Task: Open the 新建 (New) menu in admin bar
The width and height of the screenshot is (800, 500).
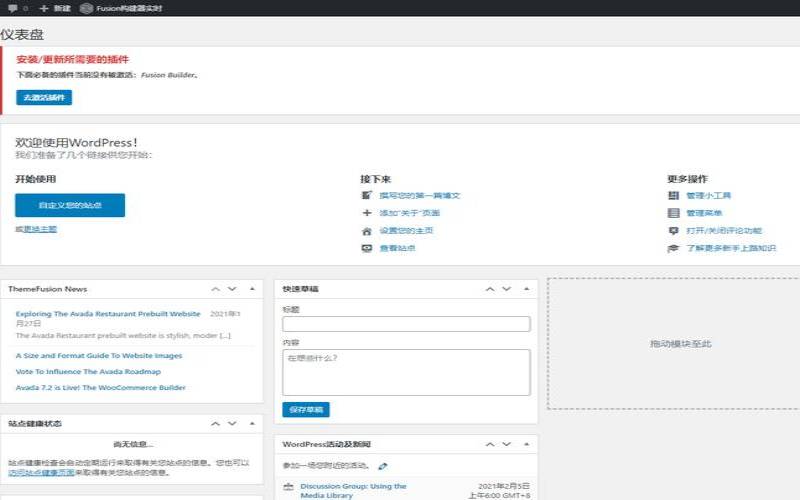Action: (55, 8)
